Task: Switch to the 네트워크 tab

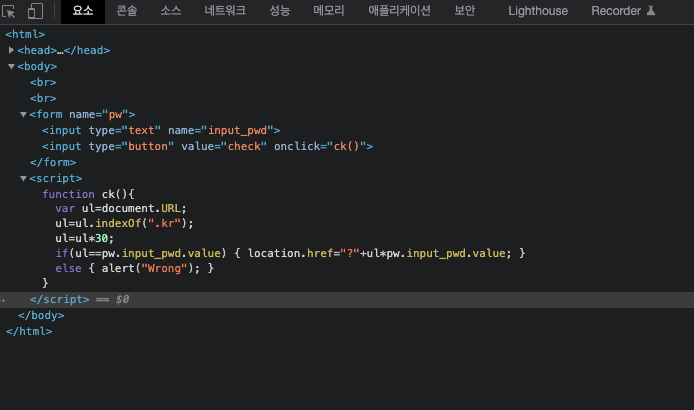Action: (225, 11)
